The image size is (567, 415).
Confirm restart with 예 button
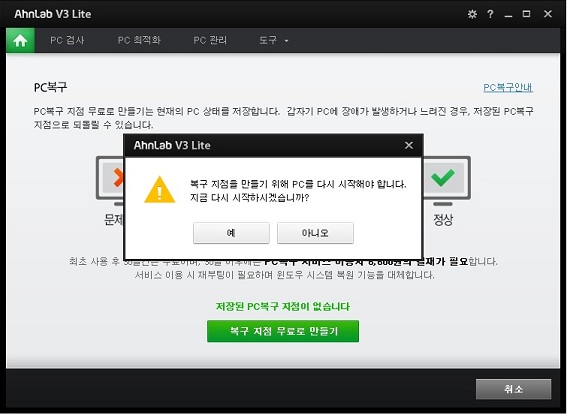pyautogui.click(x=231, y=233)
